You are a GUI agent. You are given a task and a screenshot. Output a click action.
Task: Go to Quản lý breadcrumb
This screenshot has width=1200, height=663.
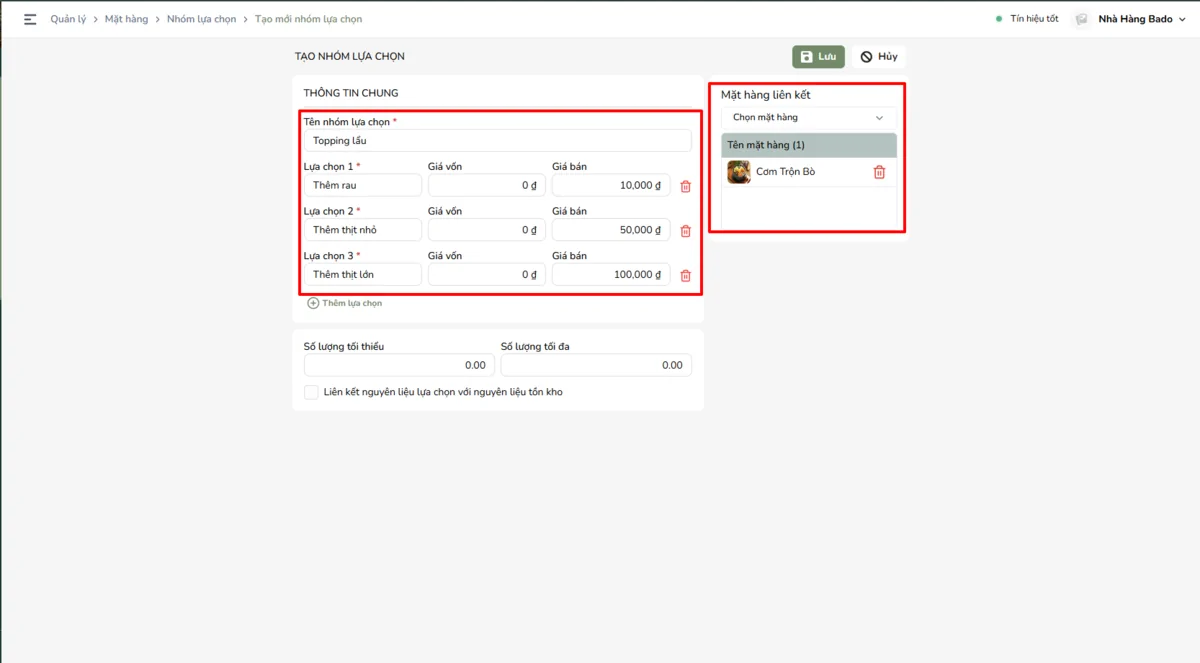68,19
